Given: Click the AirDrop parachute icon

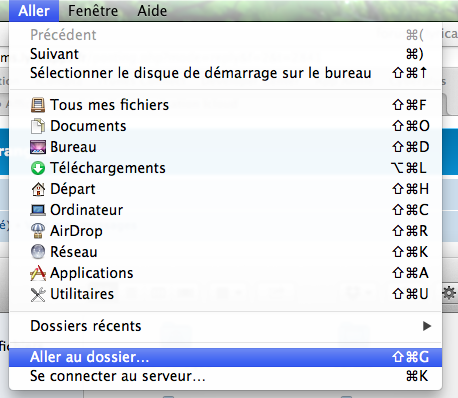Looking at the screenshot, I should tap(38, 231).
